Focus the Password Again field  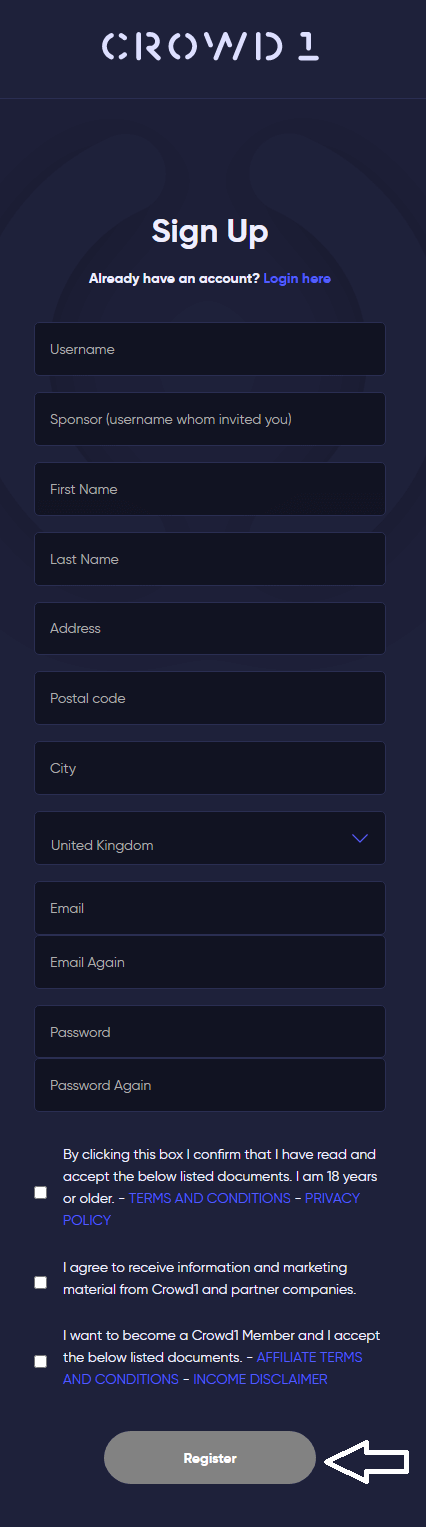pyautogui.click(x=210, y=1085)
